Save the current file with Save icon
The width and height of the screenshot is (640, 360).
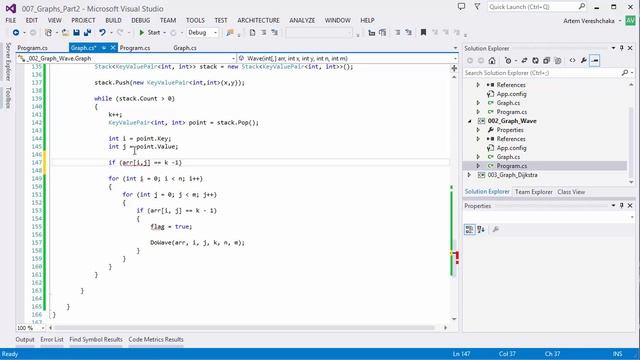[76, 33]
